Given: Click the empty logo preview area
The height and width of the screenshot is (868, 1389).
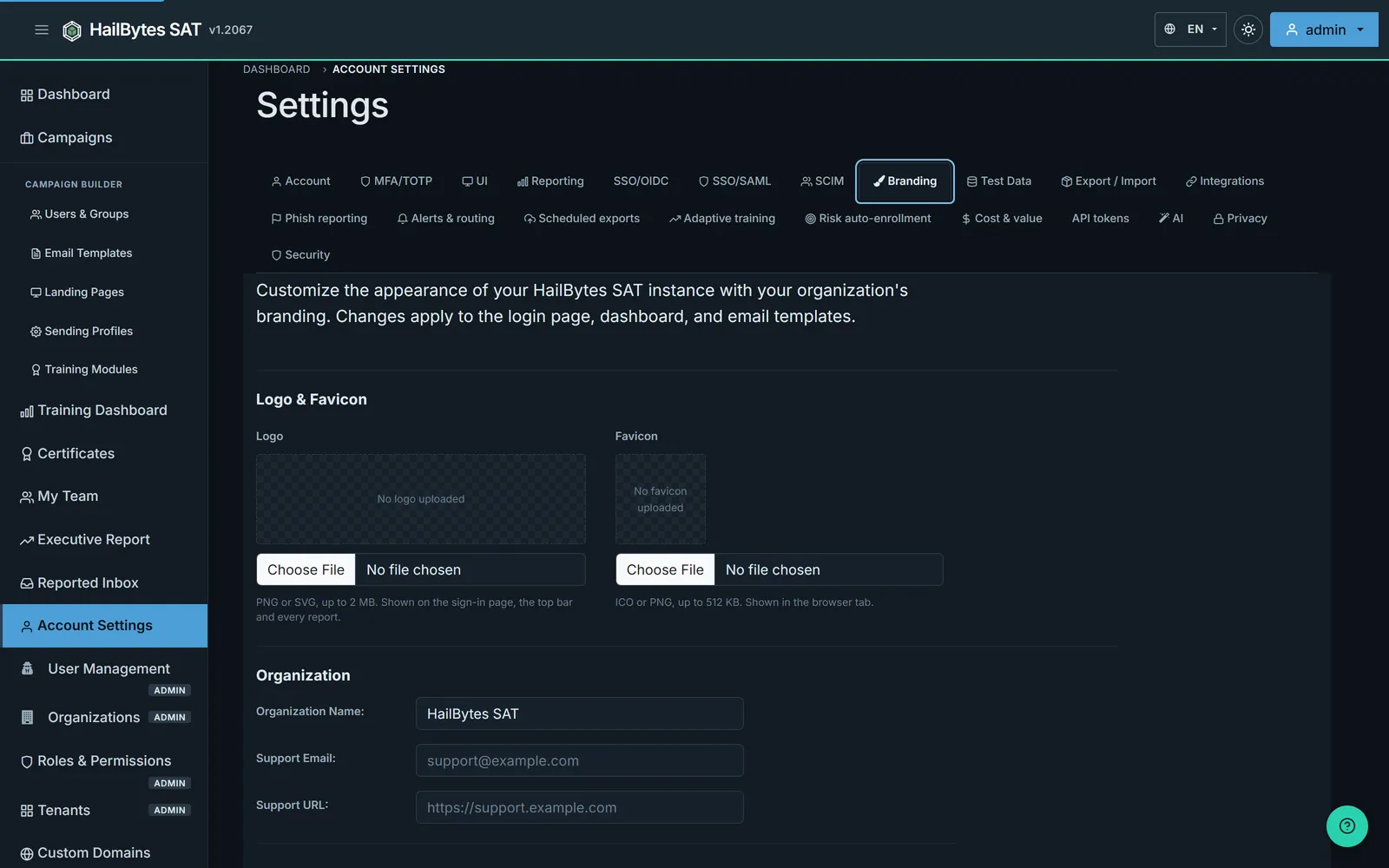Looking at the screenshot, I should click(x=421, y=499).
